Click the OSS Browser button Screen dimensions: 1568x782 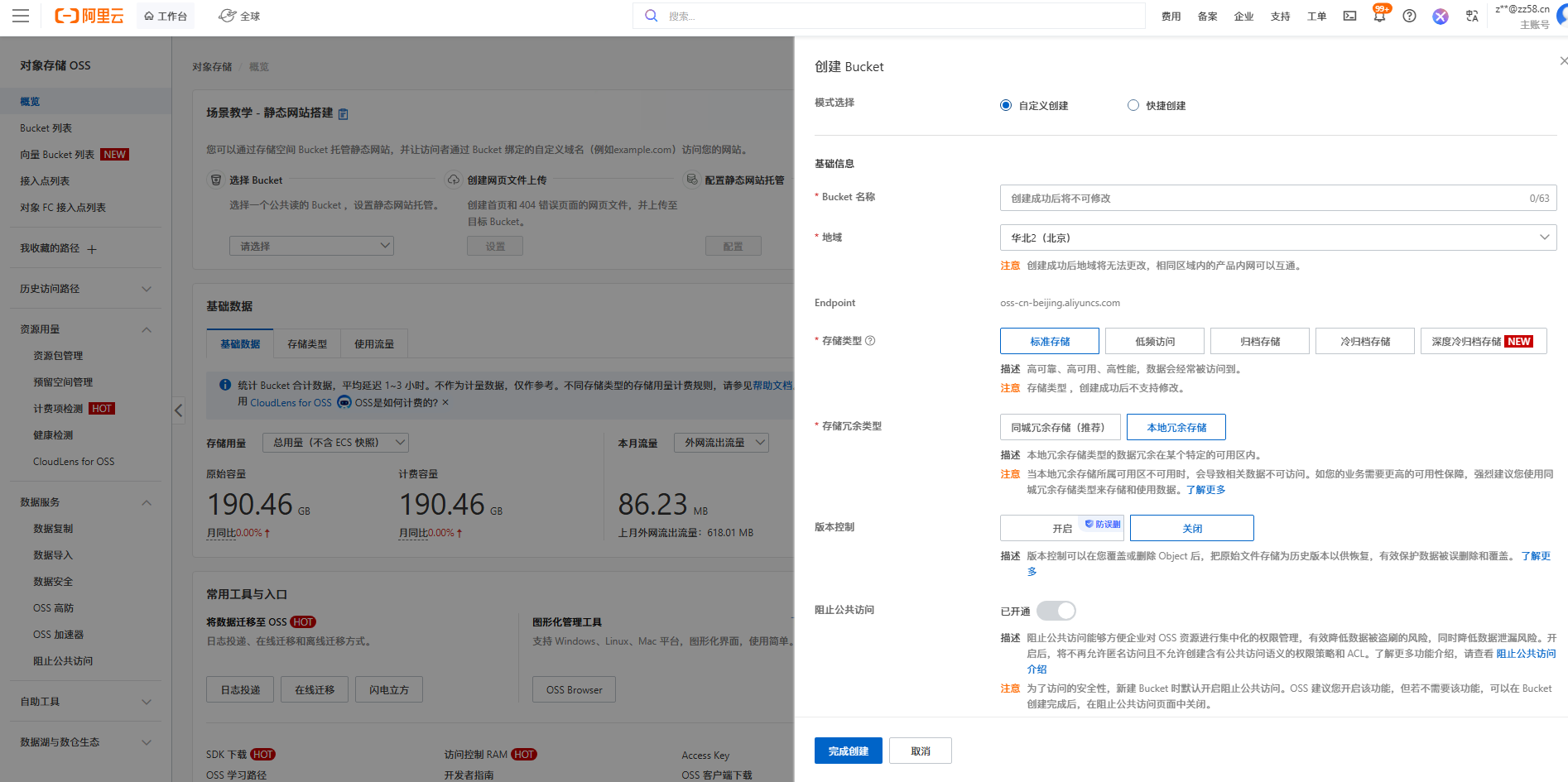[x=574, y=689]
